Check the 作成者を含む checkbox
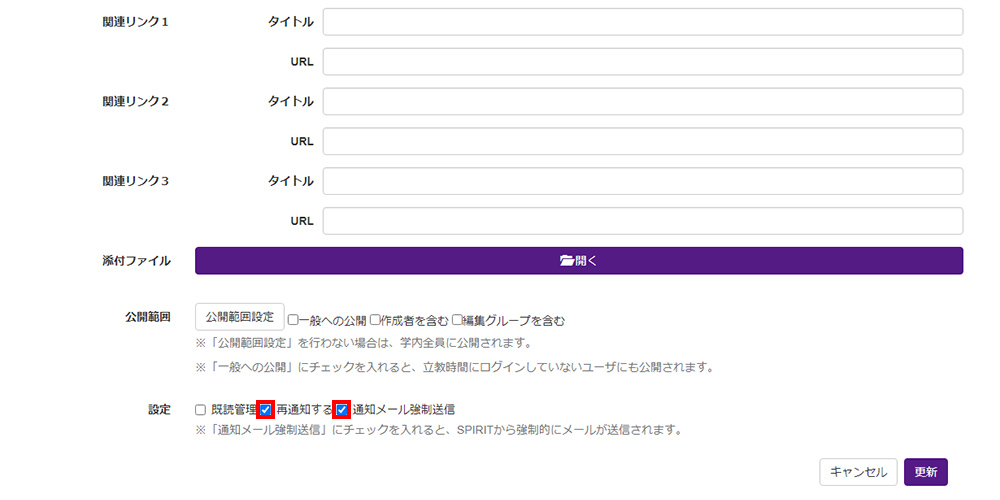 point(375,321)
